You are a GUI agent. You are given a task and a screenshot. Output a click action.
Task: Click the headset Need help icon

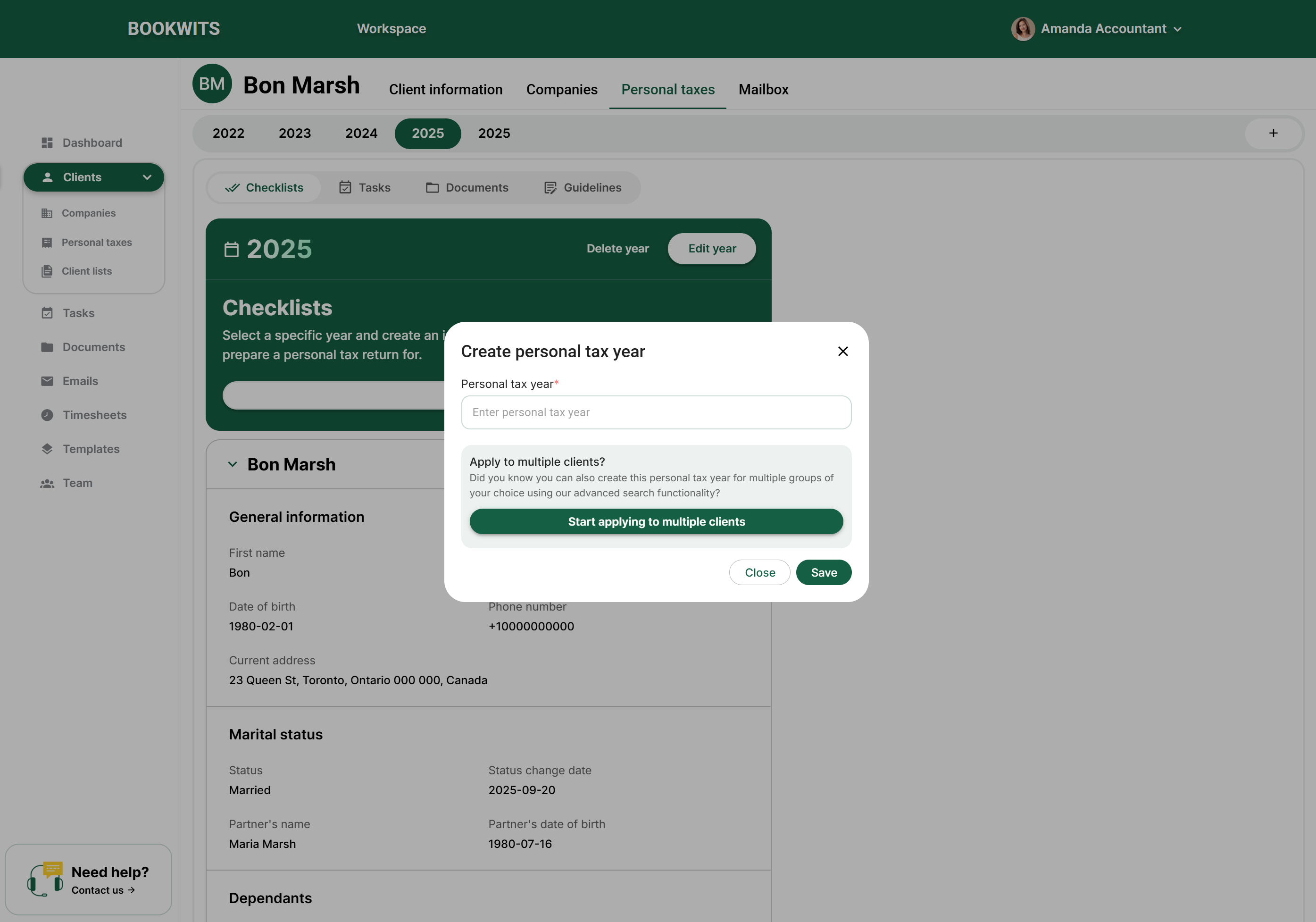click(45, 879)
